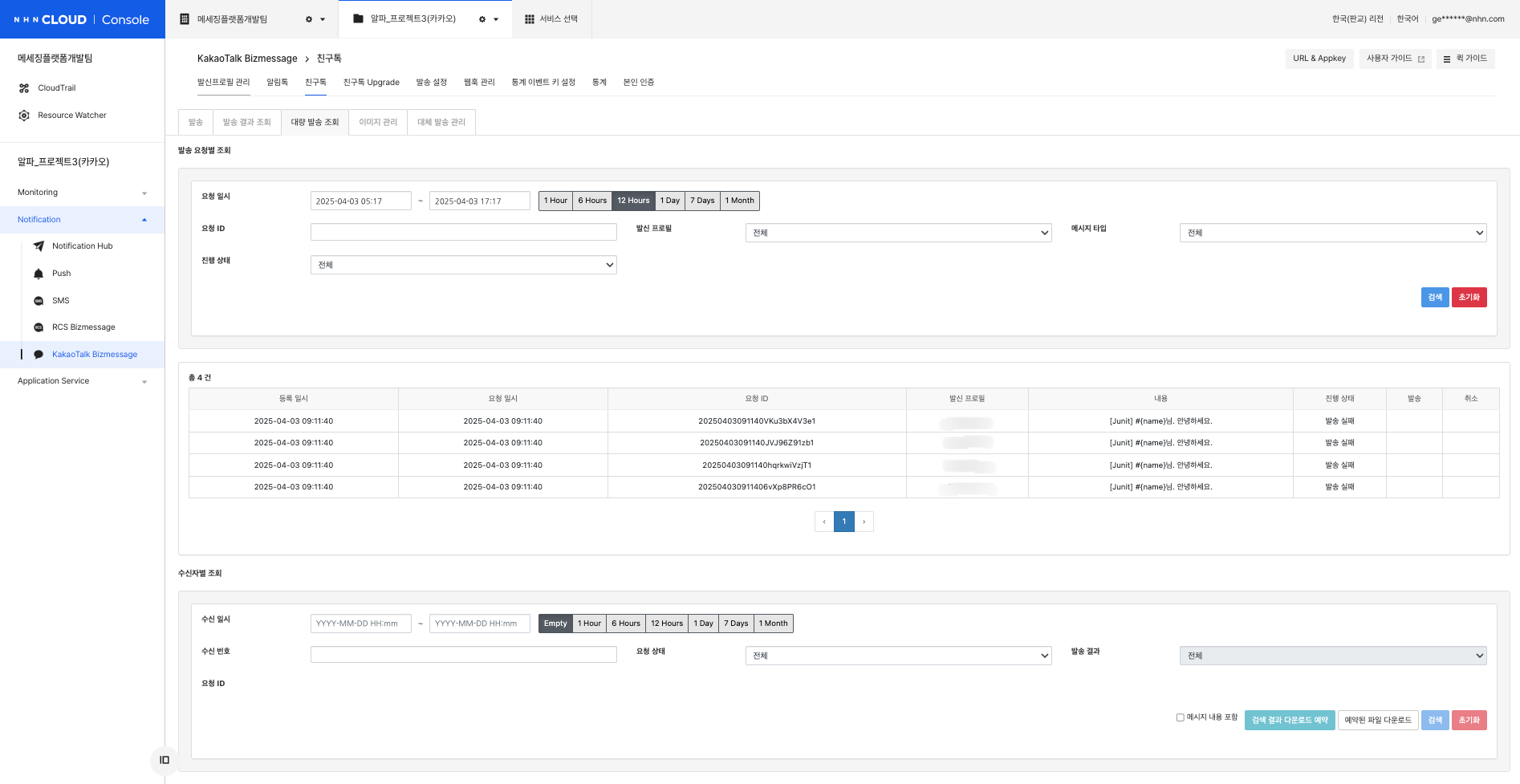Image resolution: width=1520 pixels, height=784 pixels.
Task: Open 발신프로필 관리 menu tab
Action: pyautogui.click(x=223, y=82)
